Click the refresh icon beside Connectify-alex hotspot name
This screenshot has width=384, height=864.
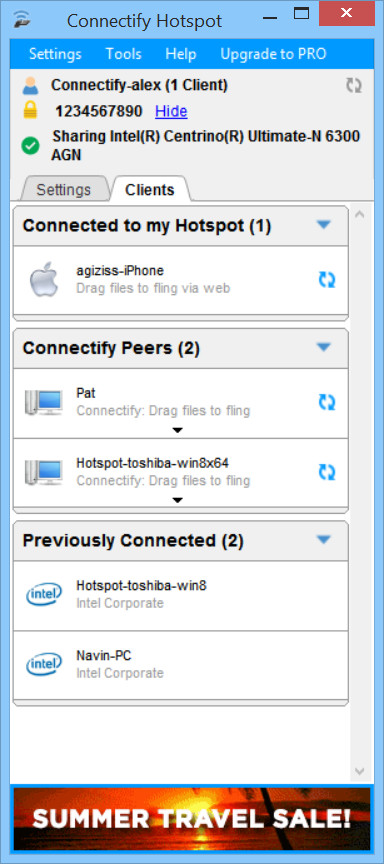click(354, 85)
